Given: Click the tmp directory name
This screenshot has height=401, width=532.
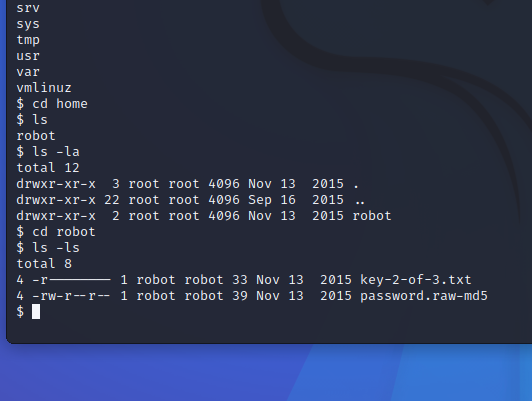Looking at the screenshot, I should (x=28, y=40).
